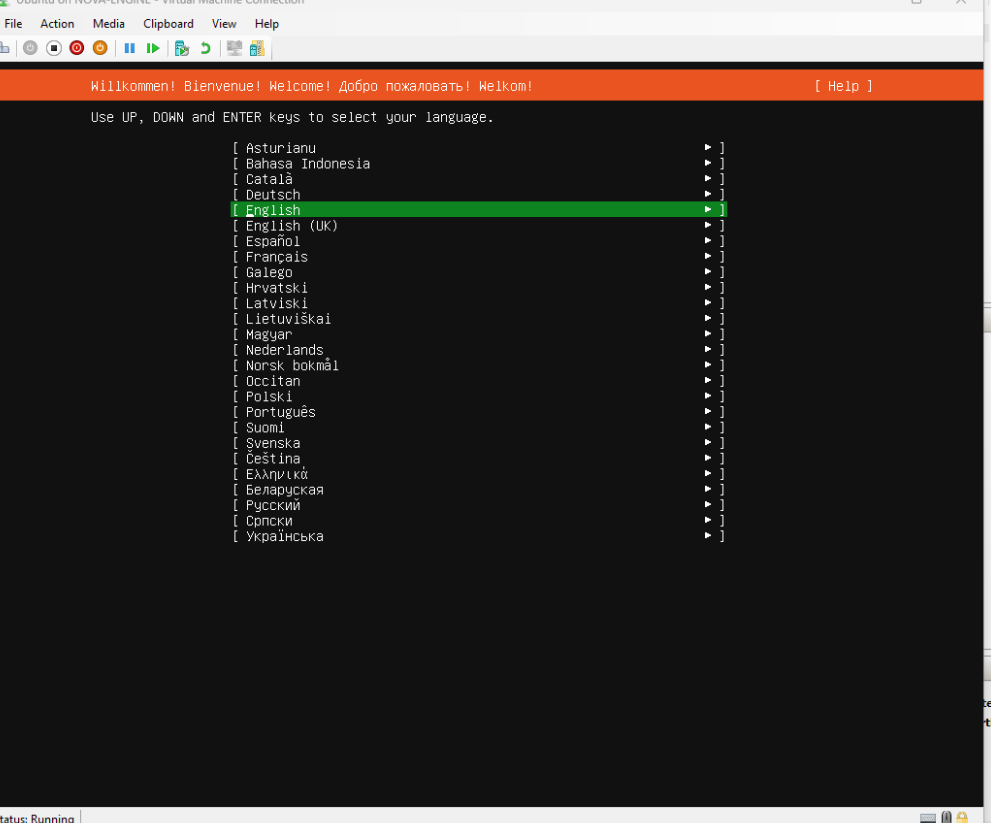Click the orange Save state icon
The height and width of the screenshot is (823, 991).
(x=100, y=48)
